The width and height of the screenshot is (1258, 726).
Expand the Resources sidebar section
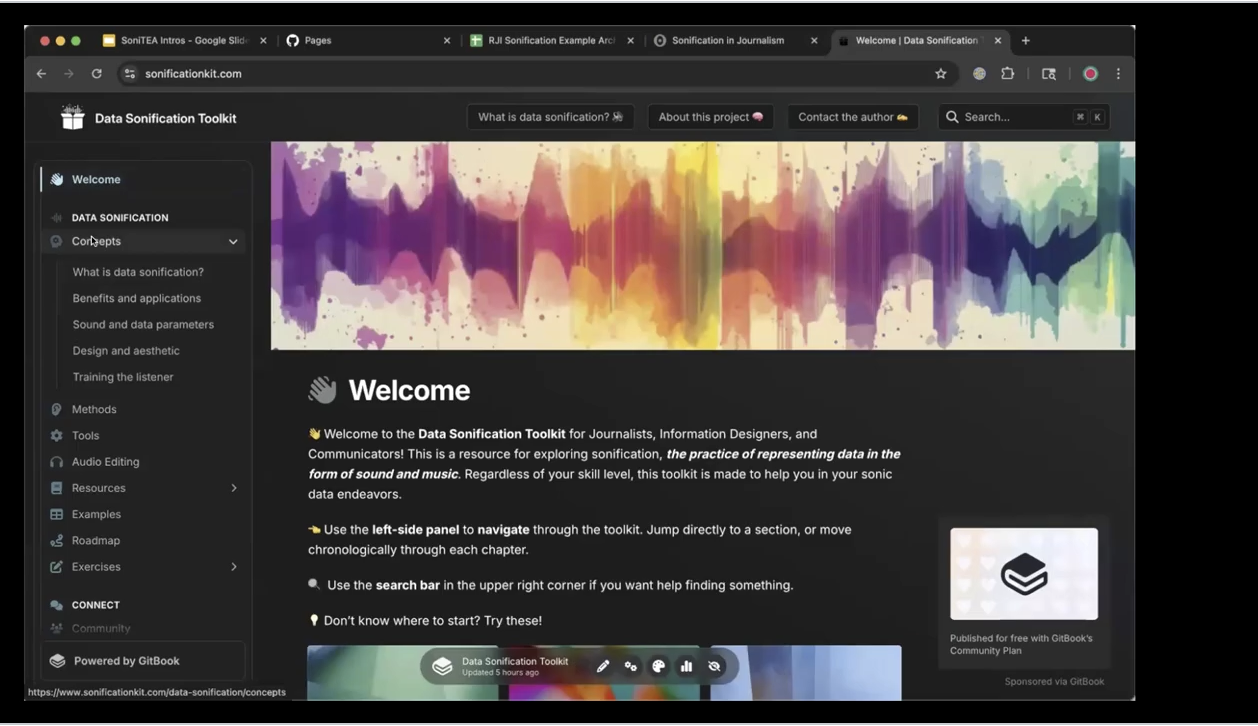(234, 488)
